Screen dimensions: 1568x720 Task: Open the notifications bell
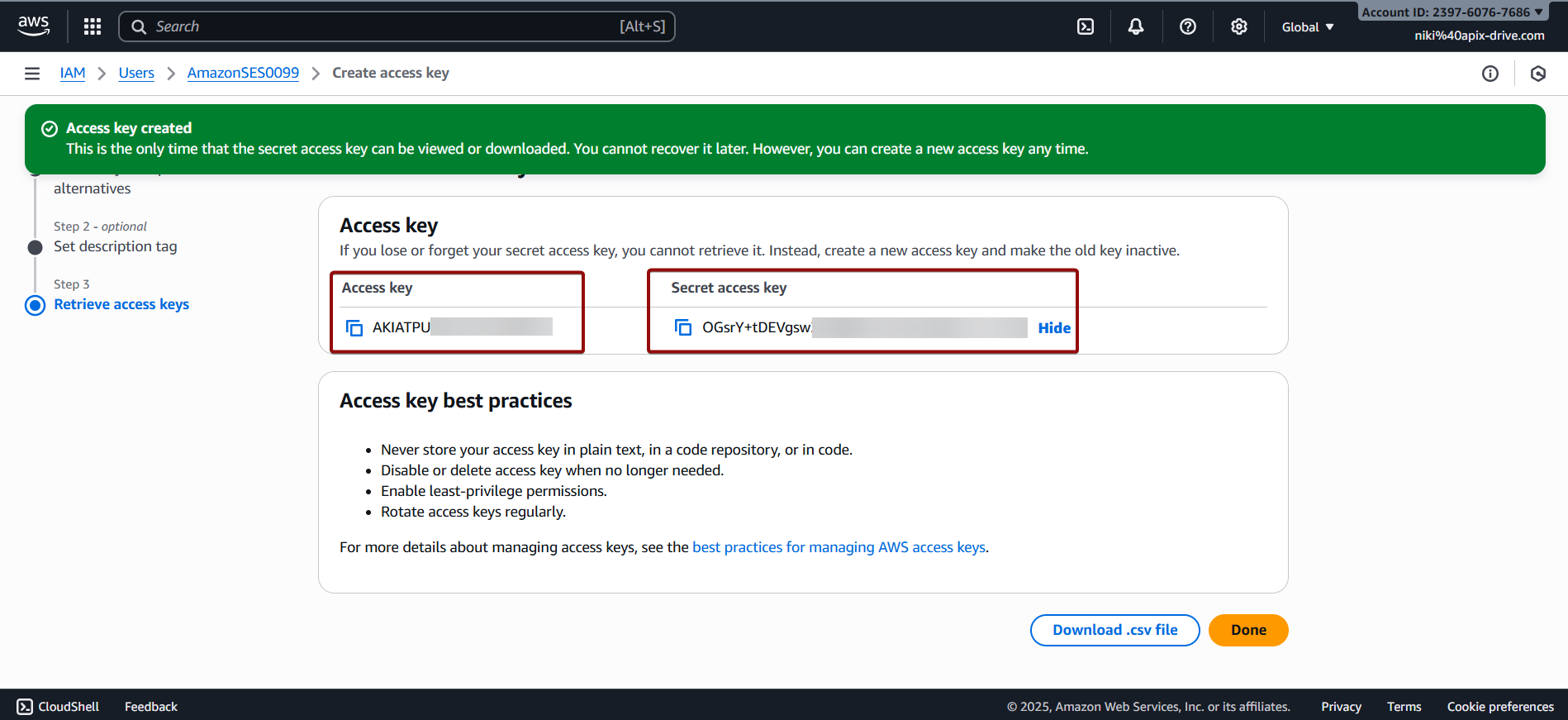click(1136, 26)
